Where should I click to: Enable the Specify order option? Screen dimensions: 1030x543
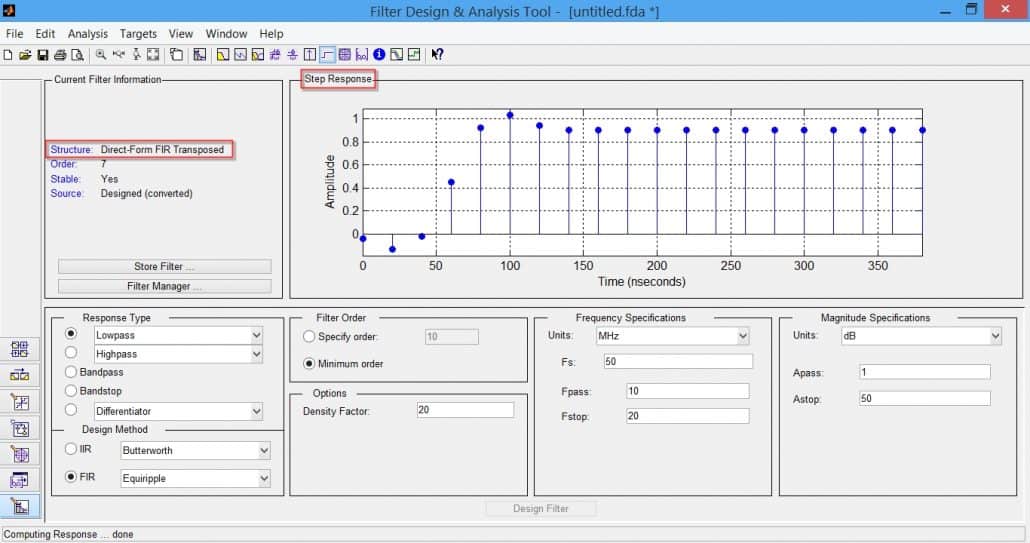[341, 336]
